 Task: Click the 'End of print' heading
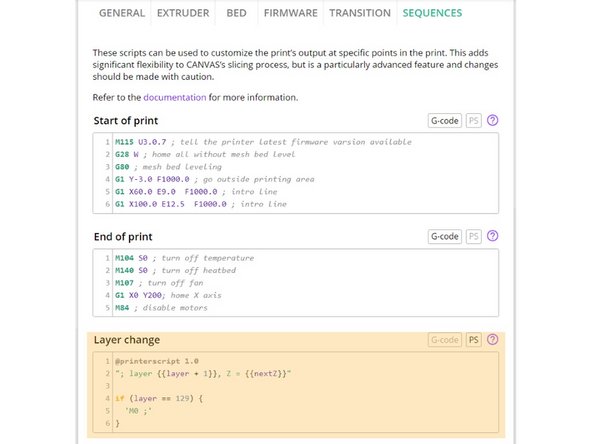coord(123,237)
